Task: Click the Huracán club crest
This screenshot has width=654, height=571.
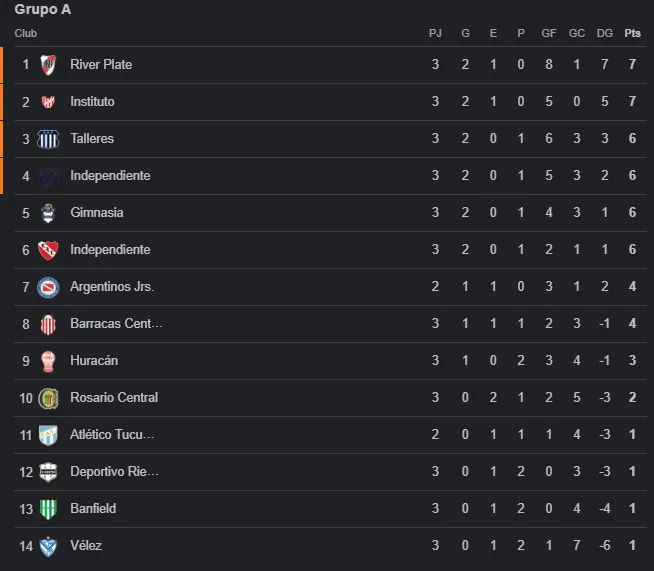Action: point(48,361)
